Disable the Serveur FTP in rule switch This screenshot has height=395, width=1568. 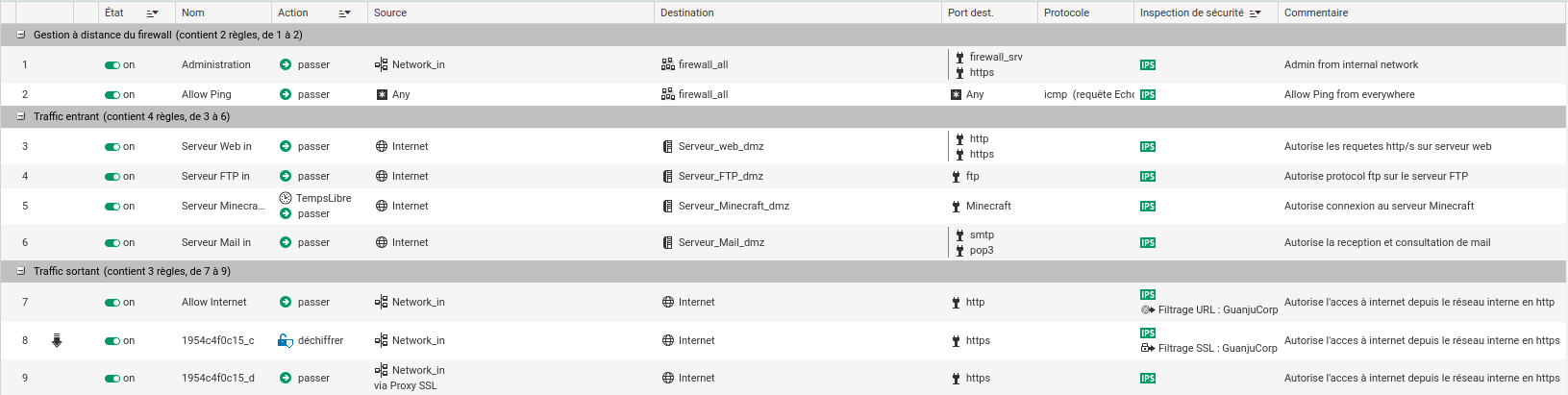click(x=112, y=177)
